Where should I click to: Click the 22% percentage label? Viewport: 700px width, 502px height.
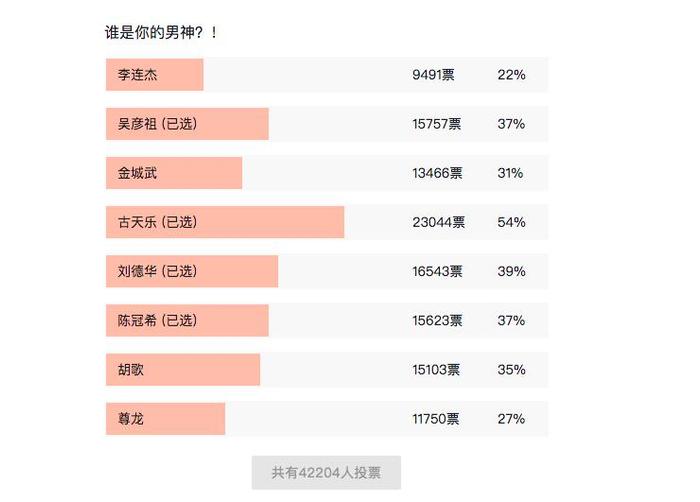click(x=512, y=75)
